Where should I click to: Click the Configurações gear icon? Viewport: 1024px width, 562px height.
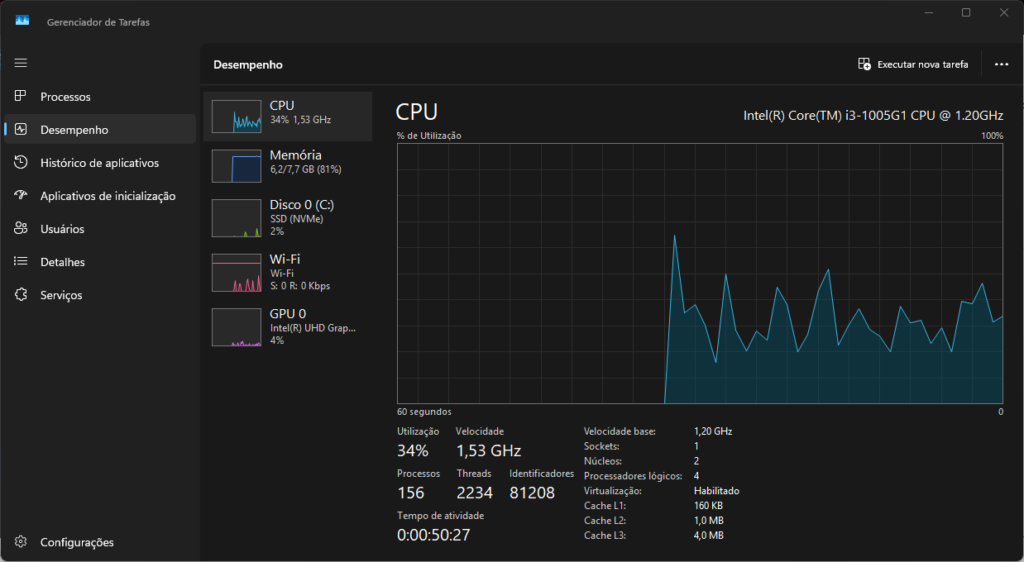(x=21, y=542)
